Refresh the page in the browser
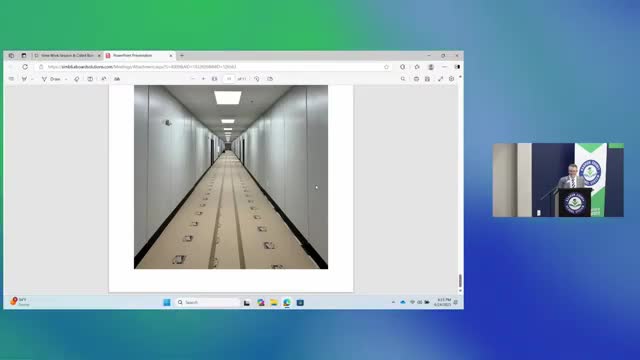640x360 pixels. (25, 67)
